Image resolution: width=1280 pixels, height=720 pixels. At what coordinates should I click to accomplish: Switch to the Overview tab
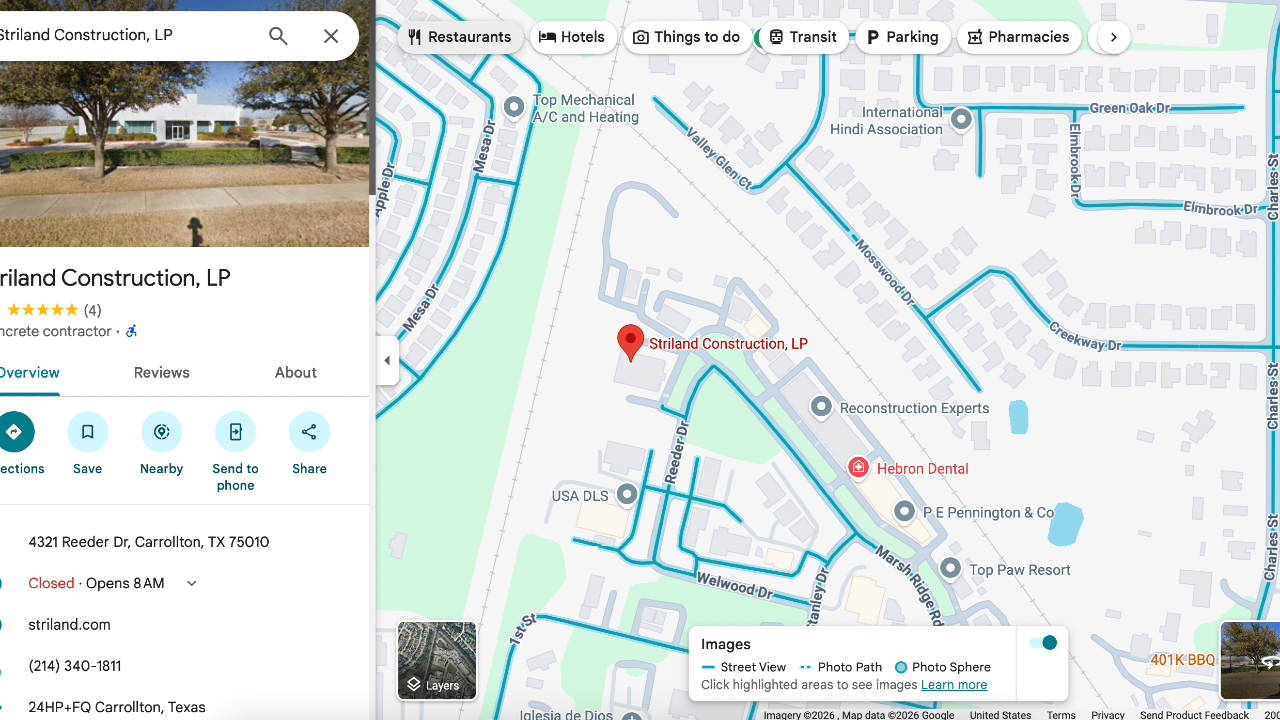(30, 372)
